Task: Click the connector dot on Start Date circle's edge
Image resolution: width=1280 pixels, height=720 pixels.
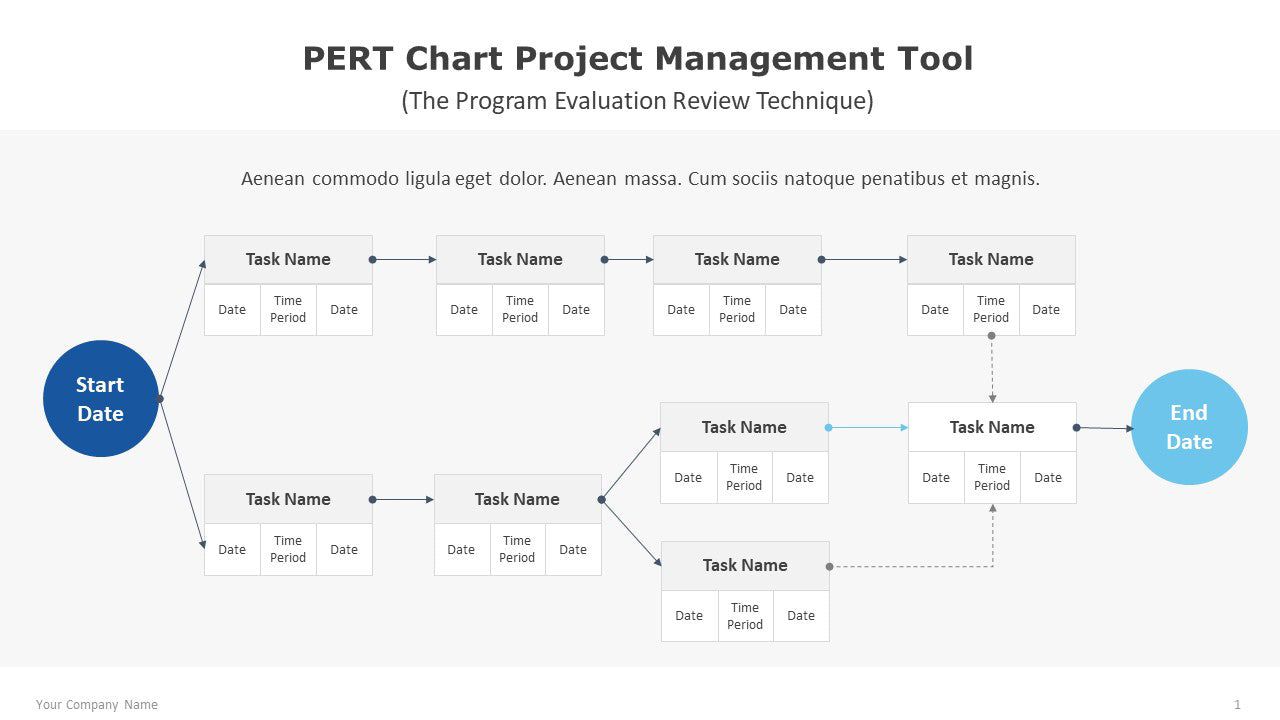Action: (160, 399)
